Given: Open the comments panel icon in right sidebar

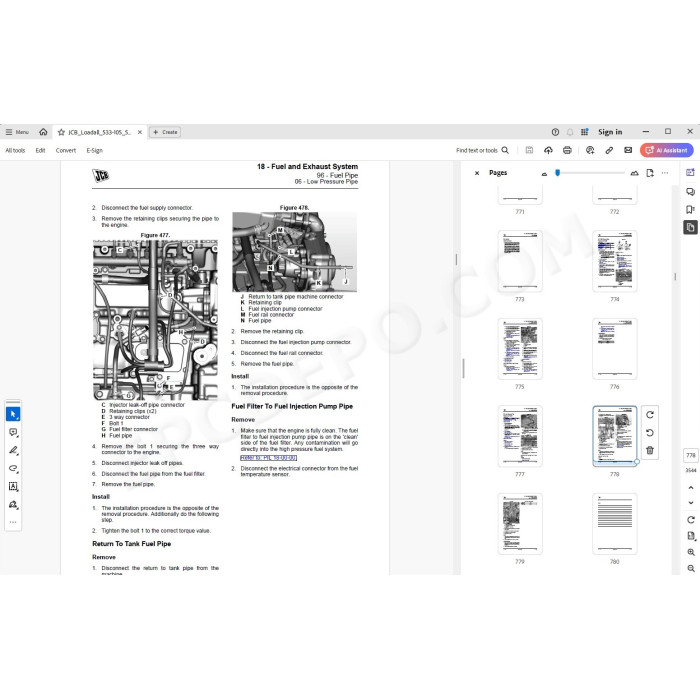Looking at the screenshot, I should [x=690, y=192].
